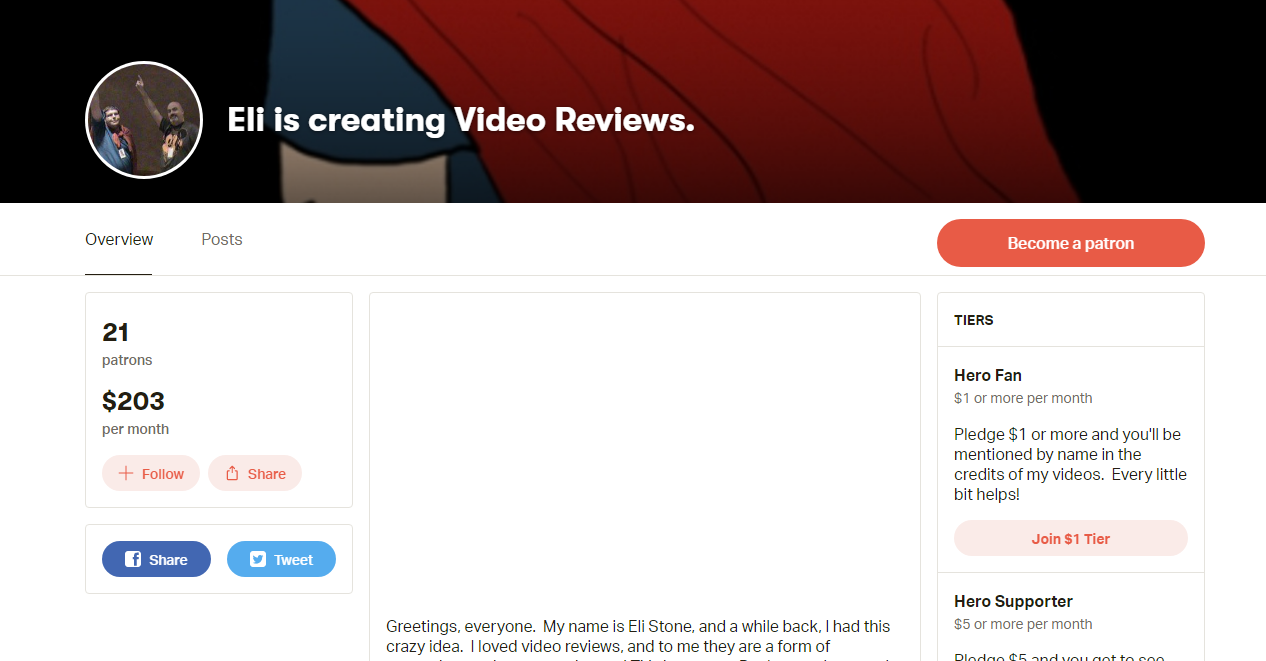Click the Become a patron button
Viewport: 1266px width, 661px height.
click(x=1070, y=243)
